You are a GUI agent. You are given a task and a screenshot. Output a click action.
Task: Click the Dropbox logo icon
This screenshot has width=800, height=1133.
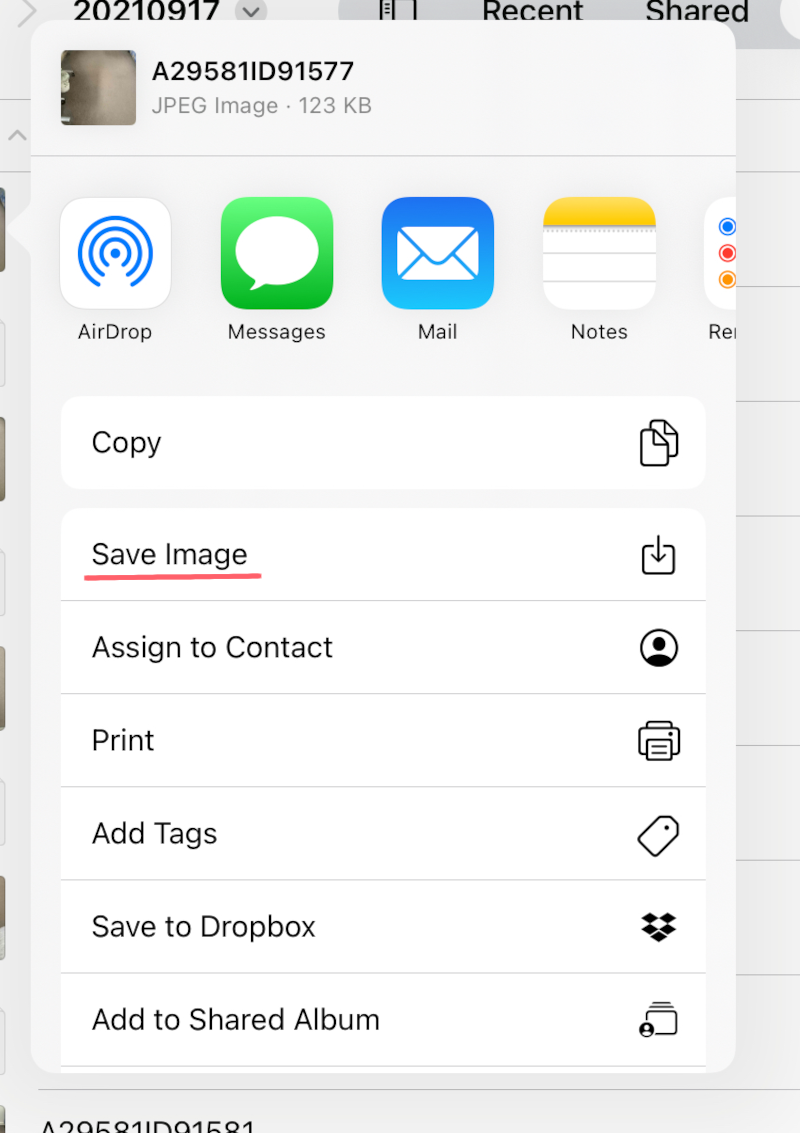coord(658,927)
